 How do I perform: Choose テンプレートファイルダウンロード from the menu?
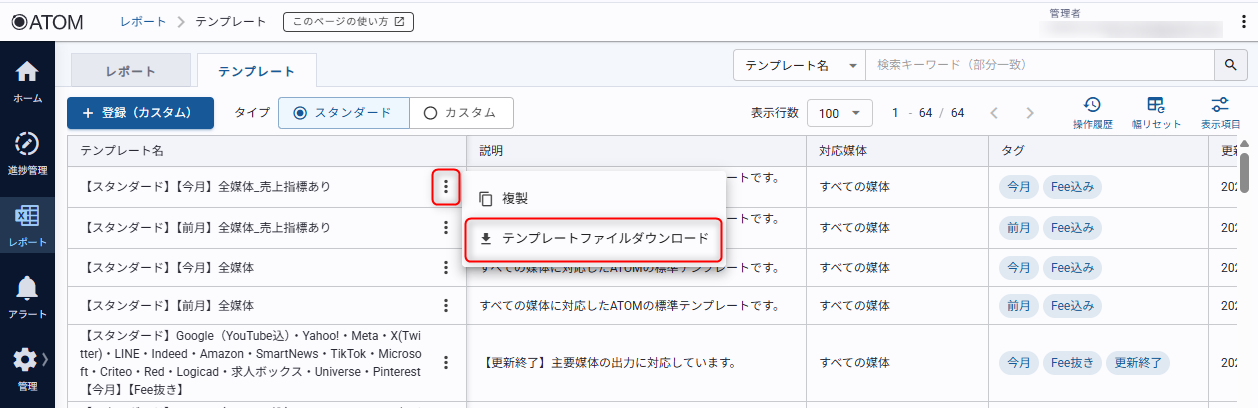[x=594, y=238]
